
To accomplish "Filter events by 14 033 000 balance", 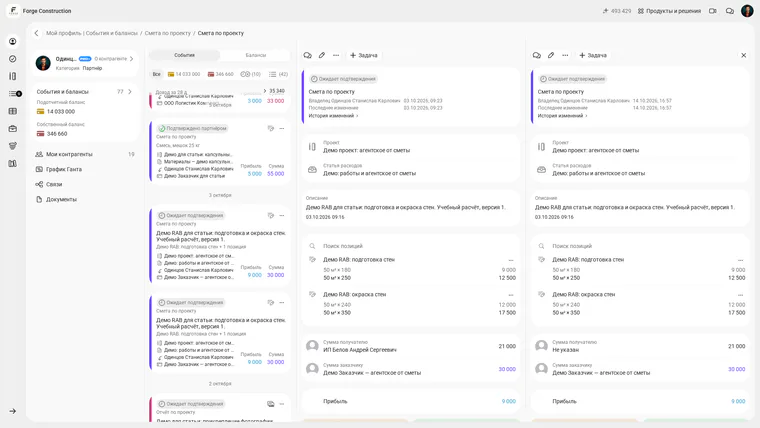I will pos(184,74).
